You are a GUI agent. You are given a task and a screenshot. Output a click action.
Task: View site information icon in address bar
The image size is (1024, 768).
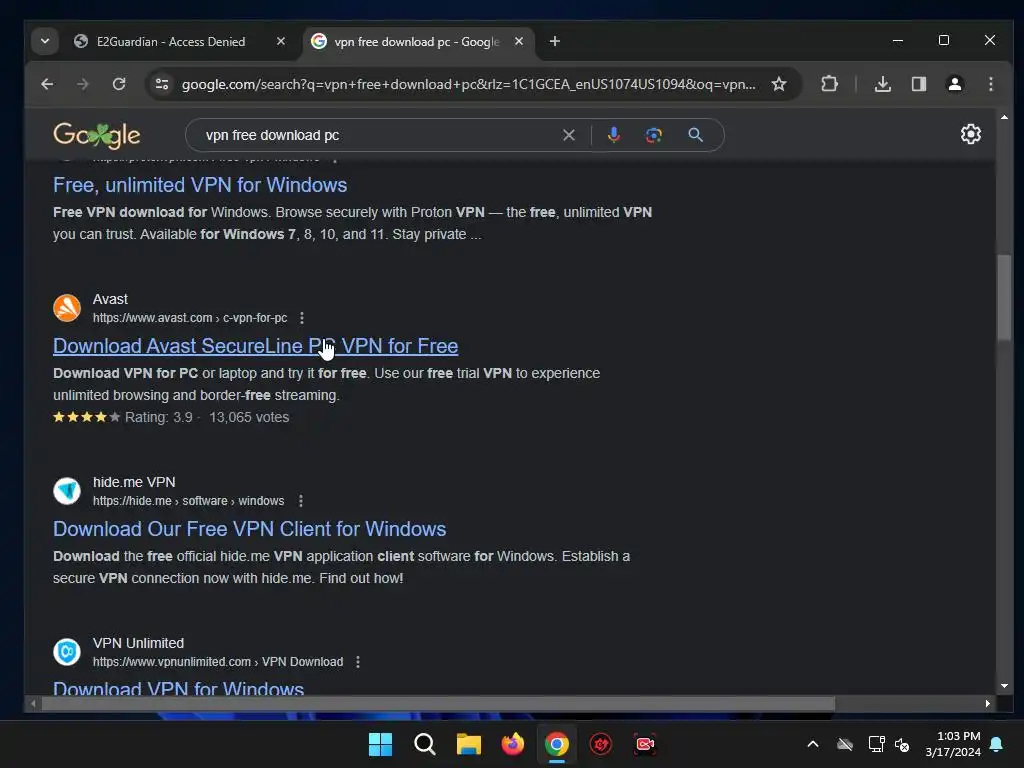(161, 84)
